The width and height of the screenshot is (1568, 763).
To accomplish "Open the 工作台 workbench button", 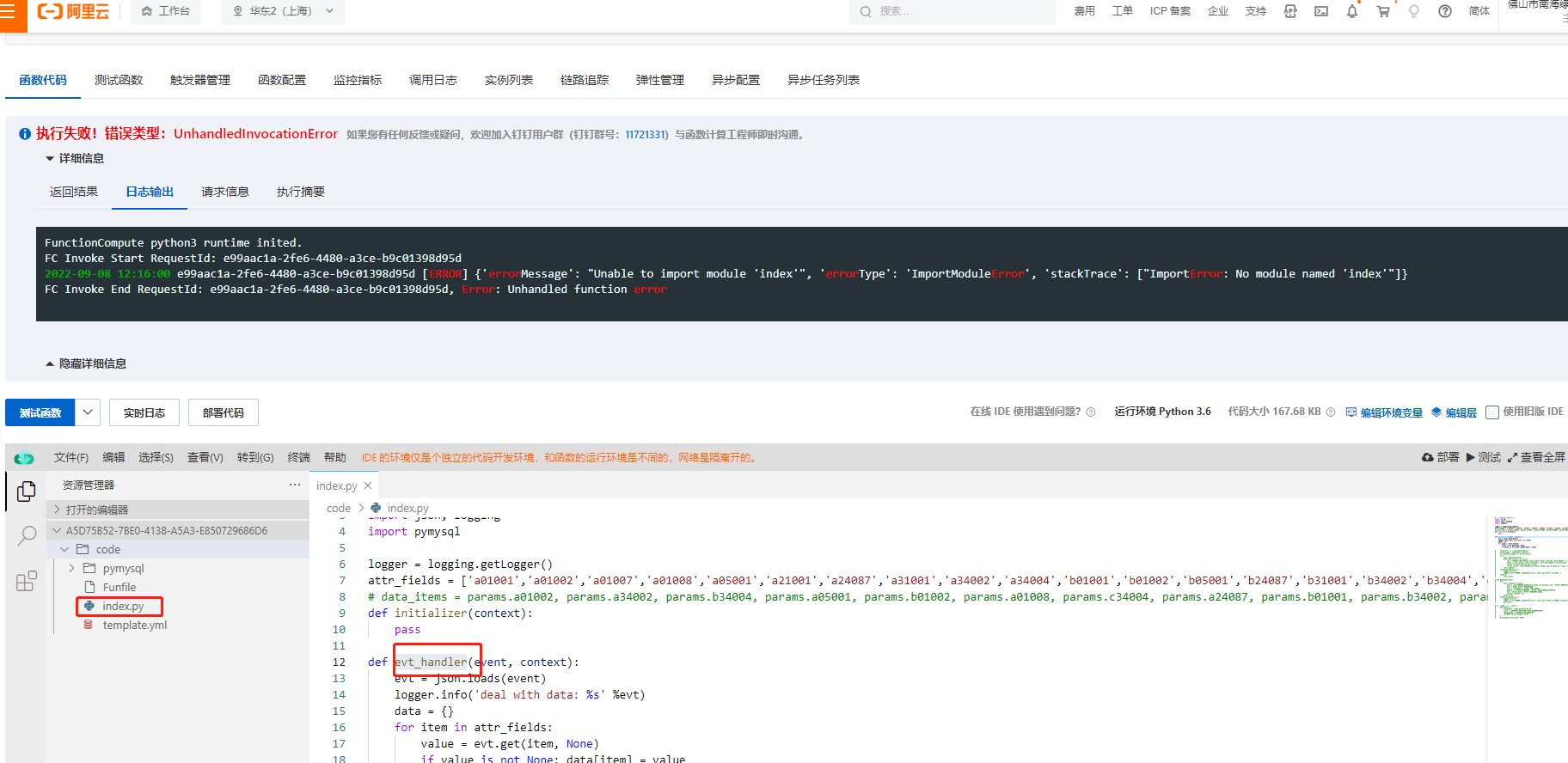I will (165, 11).
